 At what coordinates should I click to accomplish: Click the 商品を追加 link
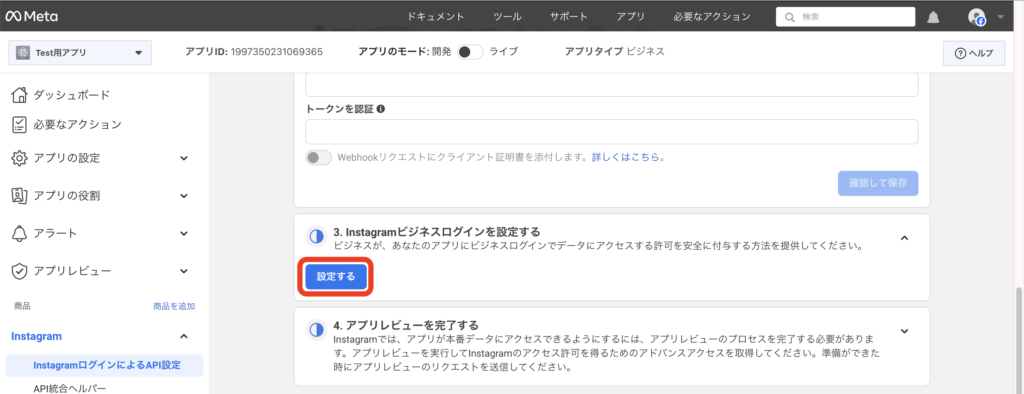pyautogui.click(x=174, y=306)
